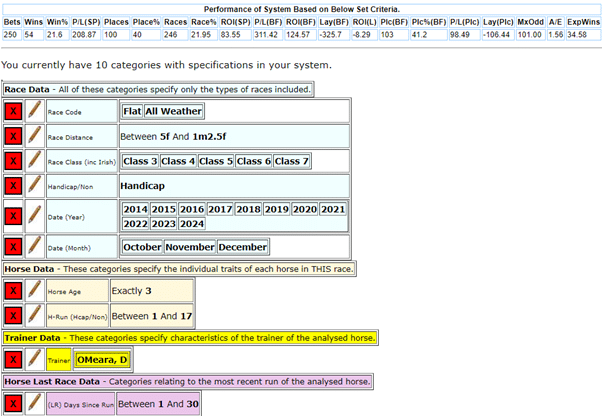Click the A/E value 1.56
Viewport: 602px width, 416px height.
pyautogui.click(x=556, y=35)
